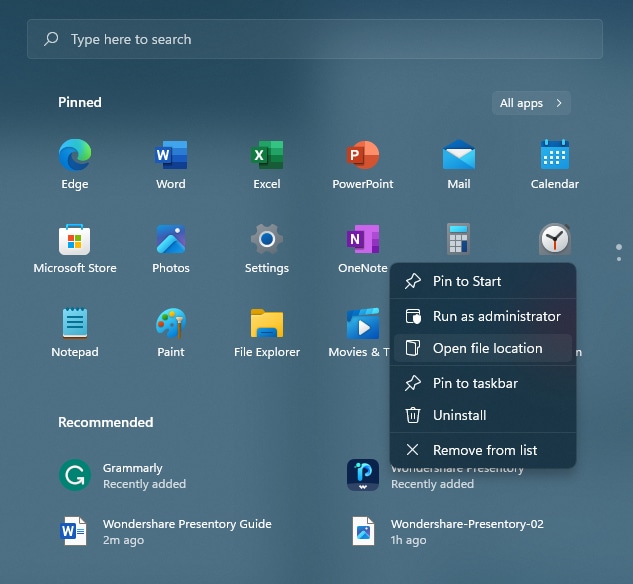Image resolution: width=633 pixels, height=584 pixels.
Task: Open the Wondershare Presentory app icon
Action: pyautogui.click(x=363, y=475)
